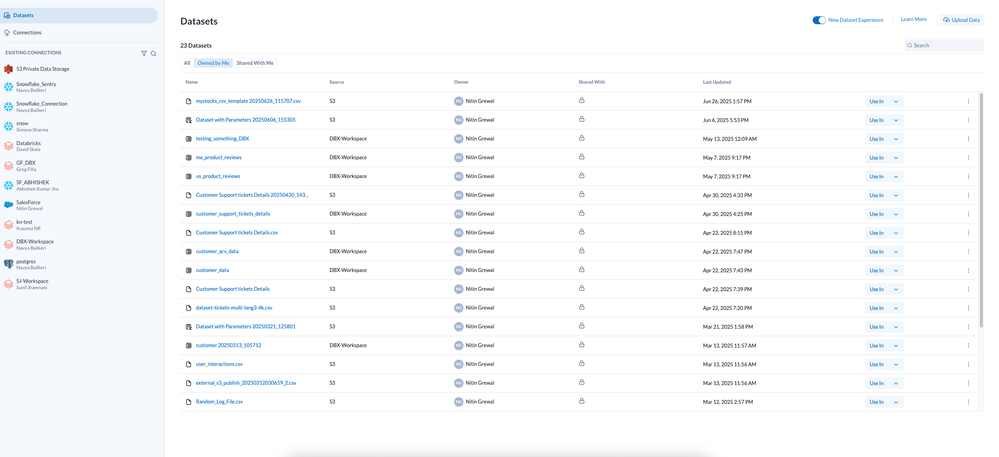Click Use In for Customer Support tickets Details.csv
Viewport: 999px width, 457px height.
(877, 233)
